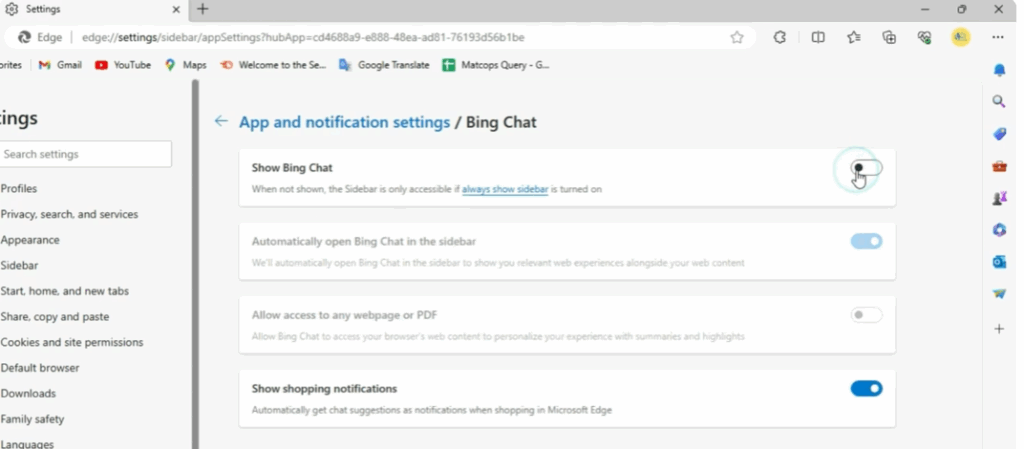
Task: Go to App and notification settings breadcrumb
Action: [344, 122]
